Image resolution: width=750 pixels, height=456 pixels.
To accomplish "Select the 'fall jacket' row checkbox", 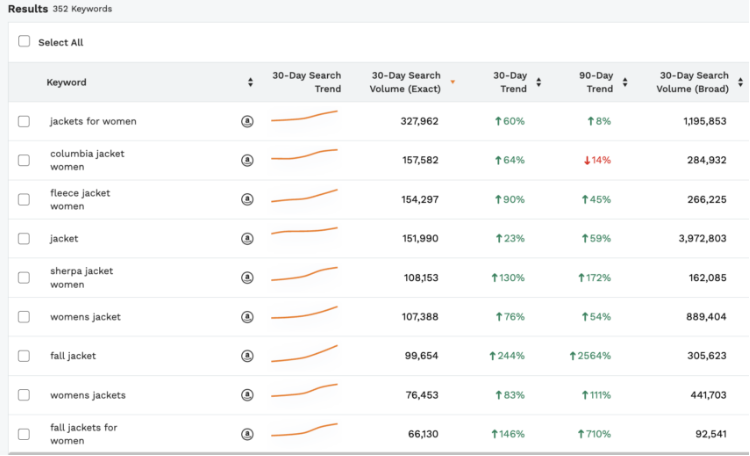I will (x=24, y=356).
